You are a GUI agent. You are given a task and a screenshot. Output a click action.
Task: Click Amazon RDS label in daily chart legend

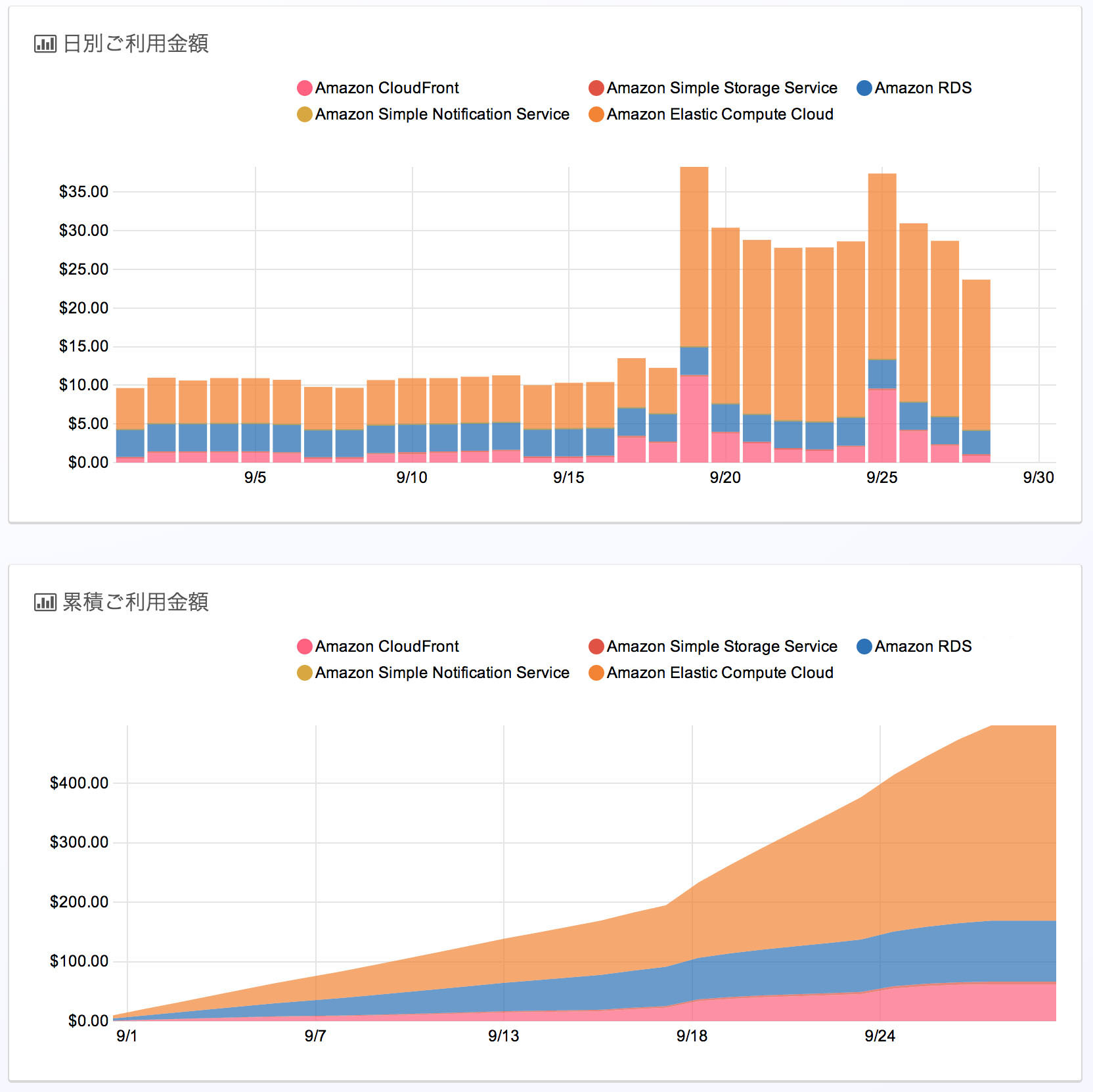(x=923, y=88)
